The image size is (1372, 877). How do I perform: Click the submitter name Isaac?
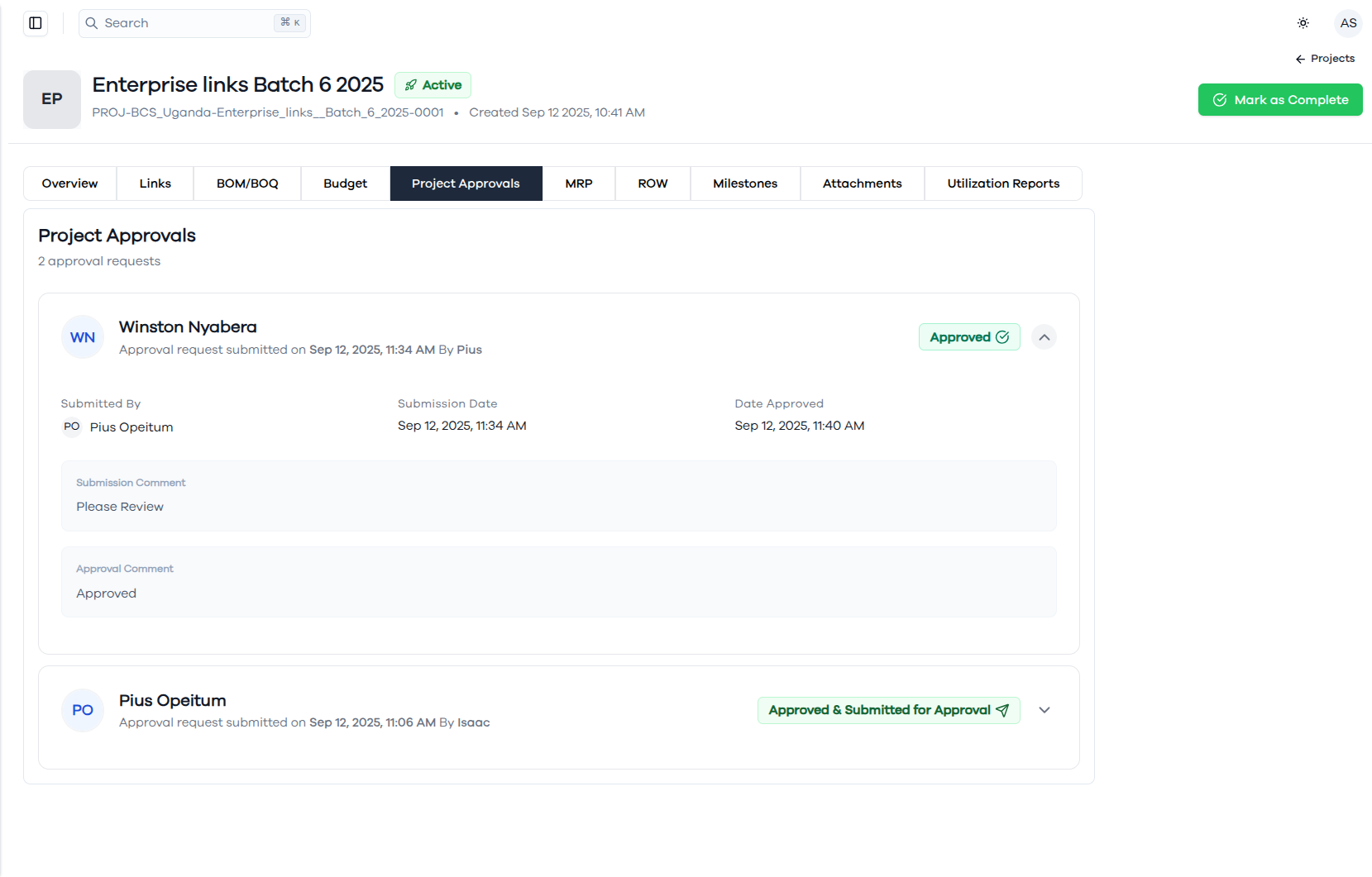[474, 722]
